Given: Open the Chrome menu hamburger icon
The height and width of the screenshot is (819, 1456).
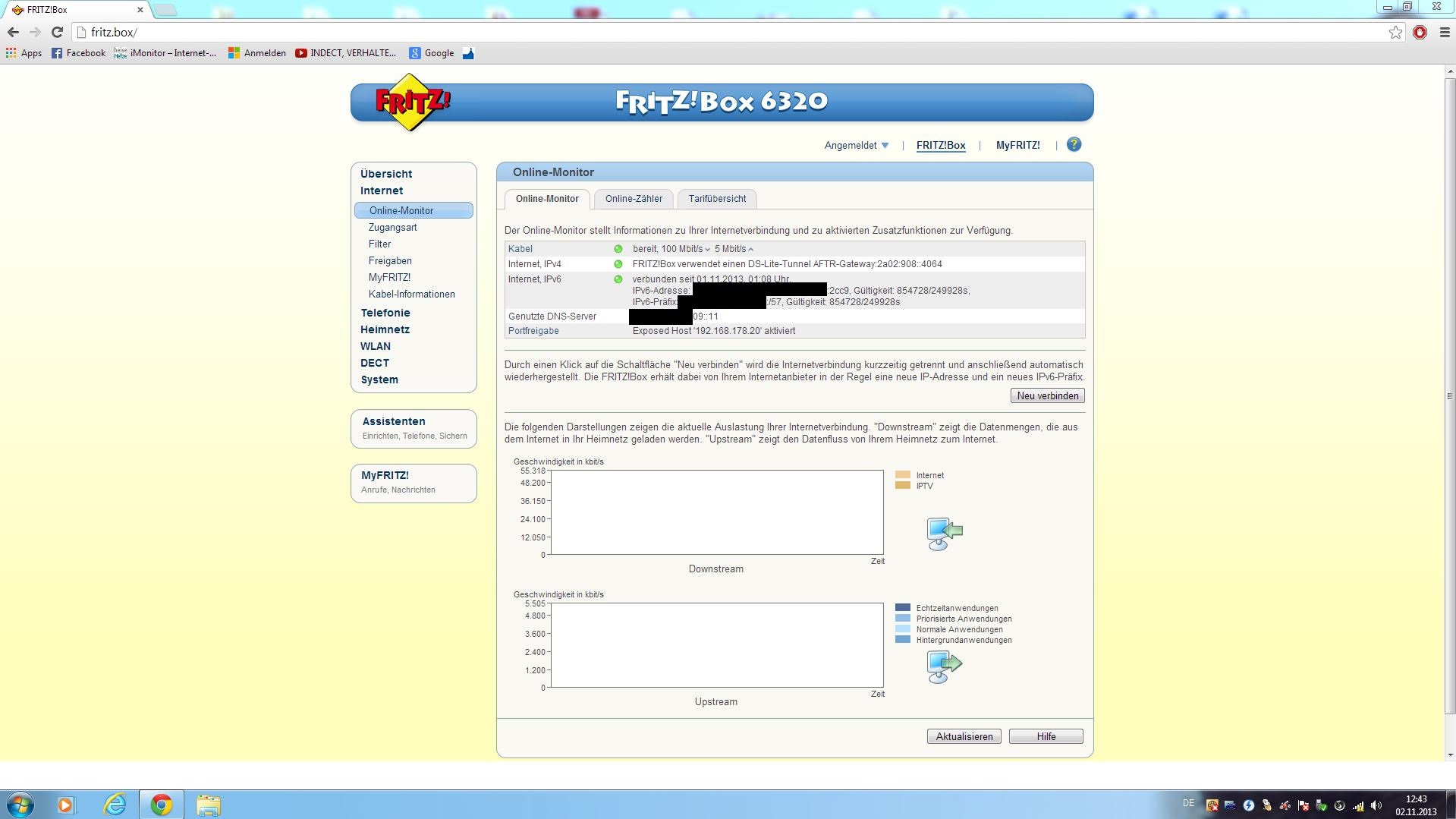Looking at the screenshot, I should (x=1444, y=32).
